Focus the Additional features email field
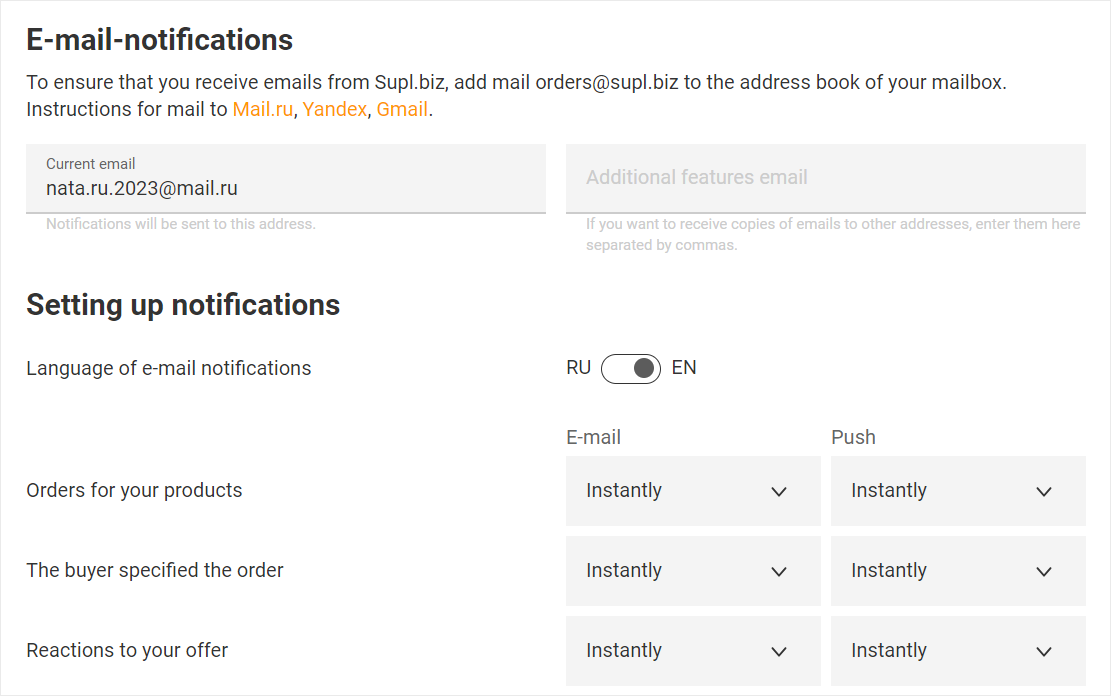The width and height of the screenshot is (1111, 696). coord(825,178)
